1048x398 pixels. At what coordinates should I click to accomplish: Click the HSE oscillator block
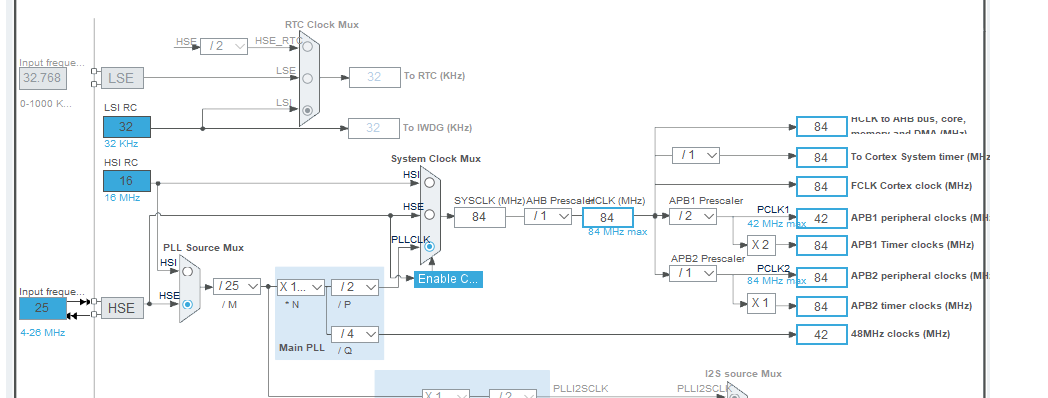(121, 308)
